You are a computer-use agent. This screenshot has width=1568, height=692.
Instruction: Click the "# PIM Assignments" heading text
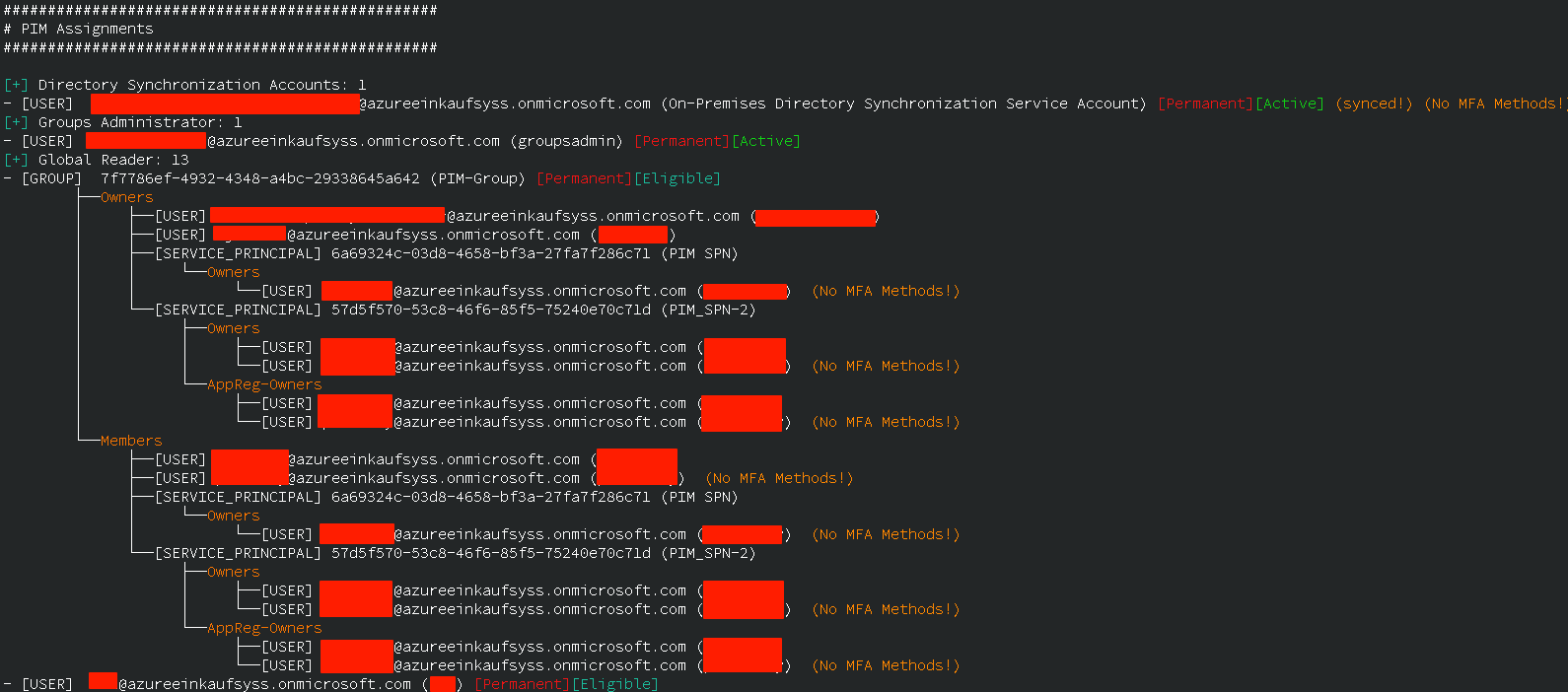[x=79, y=29]
